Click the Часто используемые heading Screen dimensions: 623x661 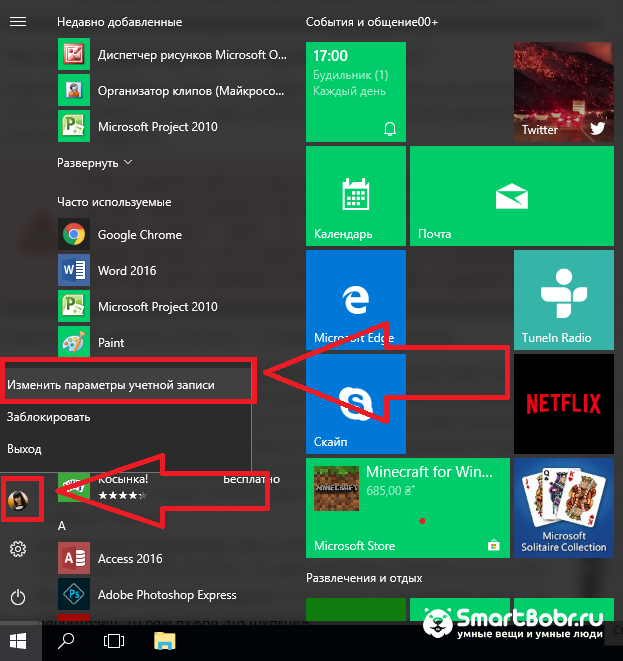(x=114, y=202)
